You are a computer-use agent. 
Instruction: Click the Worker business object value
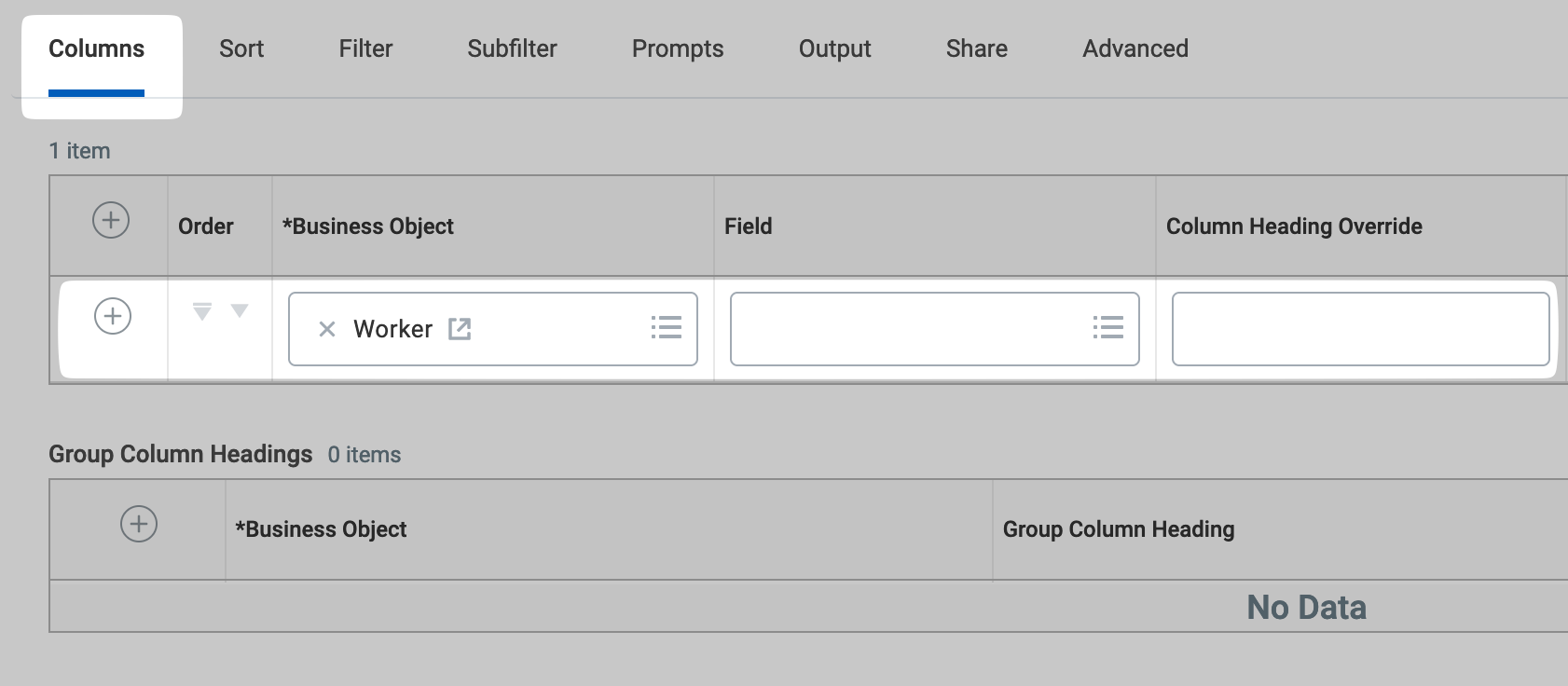[x=392, y=329]
